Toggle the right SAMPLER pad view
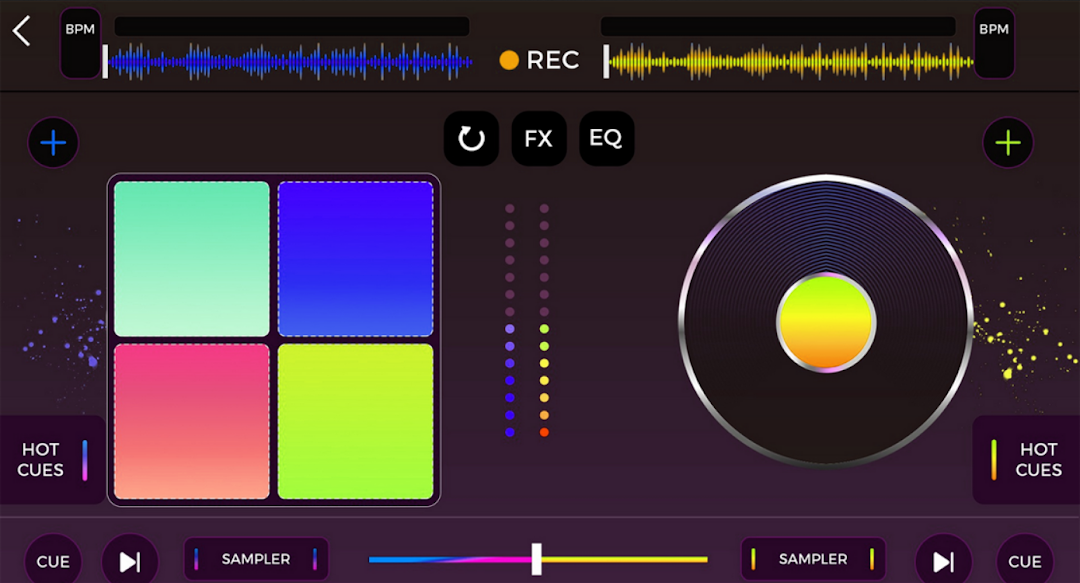Viewport: 1080px width, 583px height. pyautogui.click(x=813, y=559)
